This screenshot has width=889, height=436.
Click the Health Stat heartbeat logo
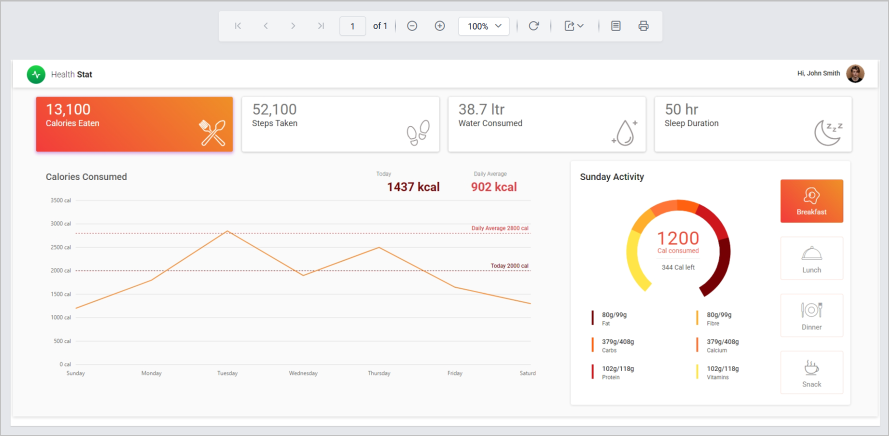(x=36, y=74)
